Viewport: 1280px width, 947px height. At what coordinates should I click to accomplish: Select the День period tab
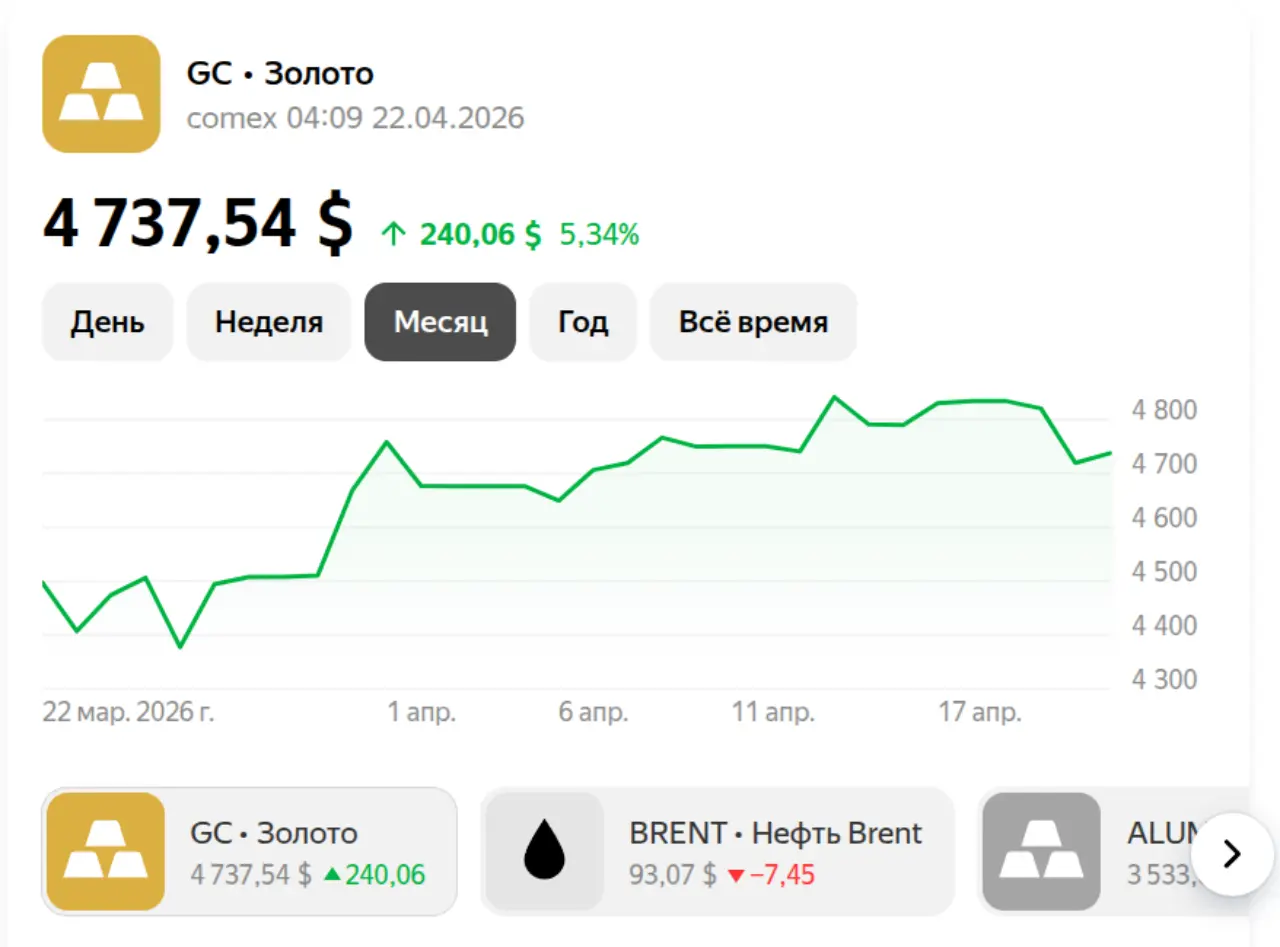pos(107,322)
